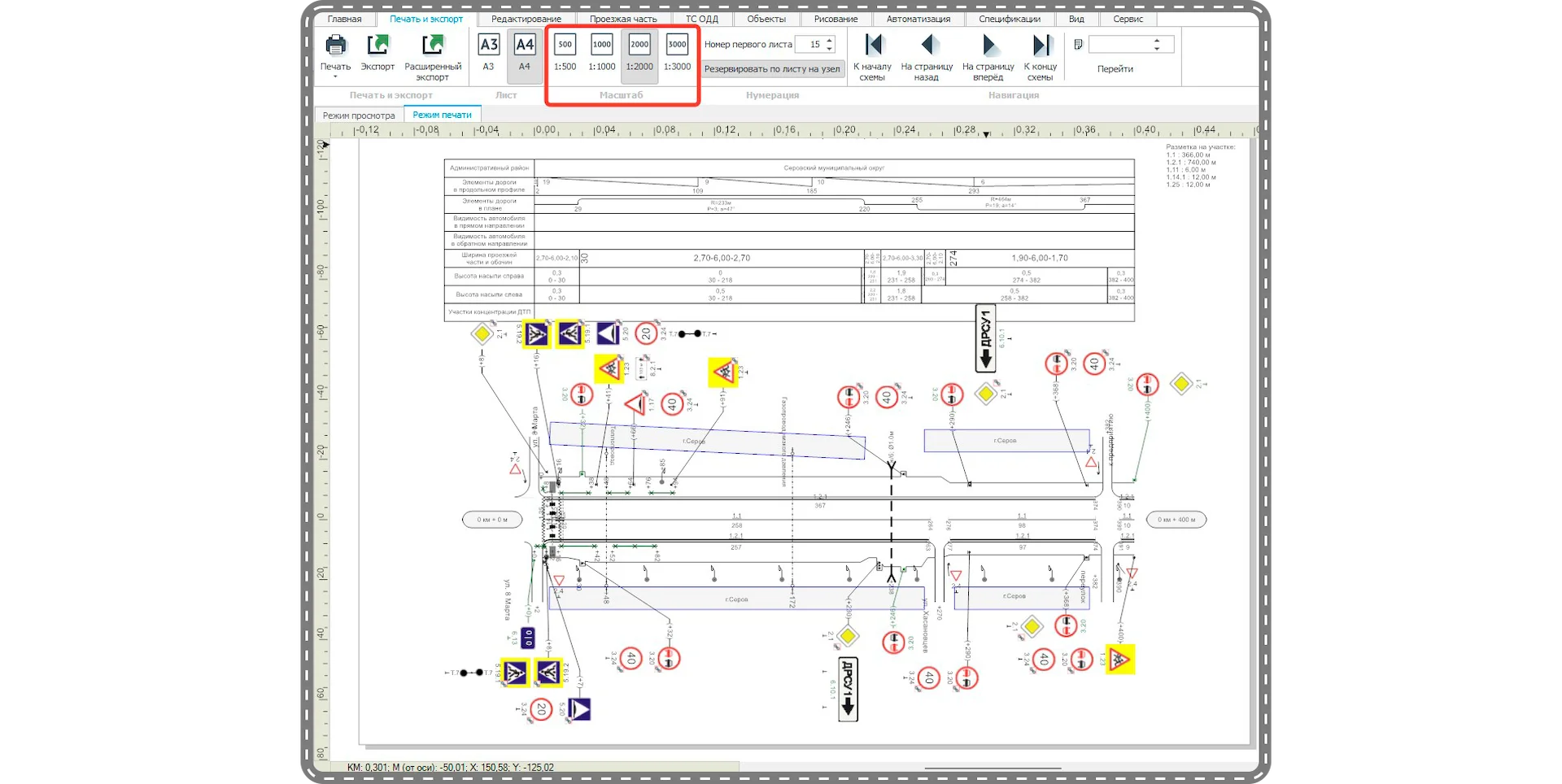Open the Редактирование ribbon tab
The image size is (1562, 784).
click(x=526, y=19)
